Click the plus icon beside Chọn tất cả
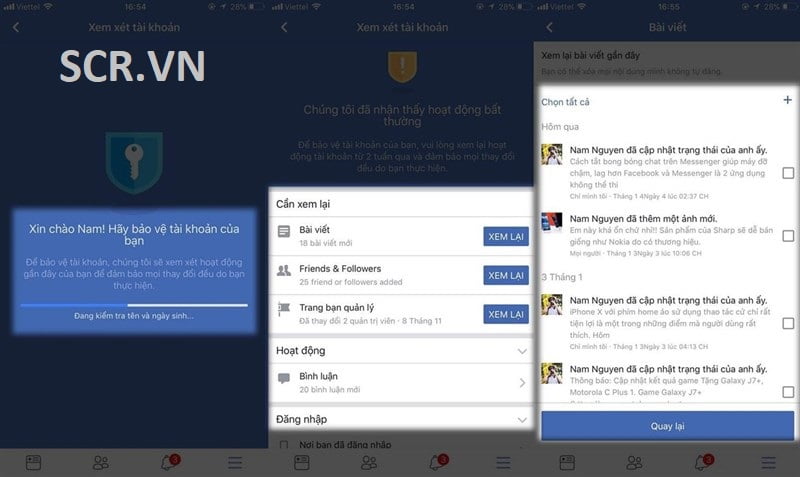This screenshot has height=477, width=800. click(787, 100)
